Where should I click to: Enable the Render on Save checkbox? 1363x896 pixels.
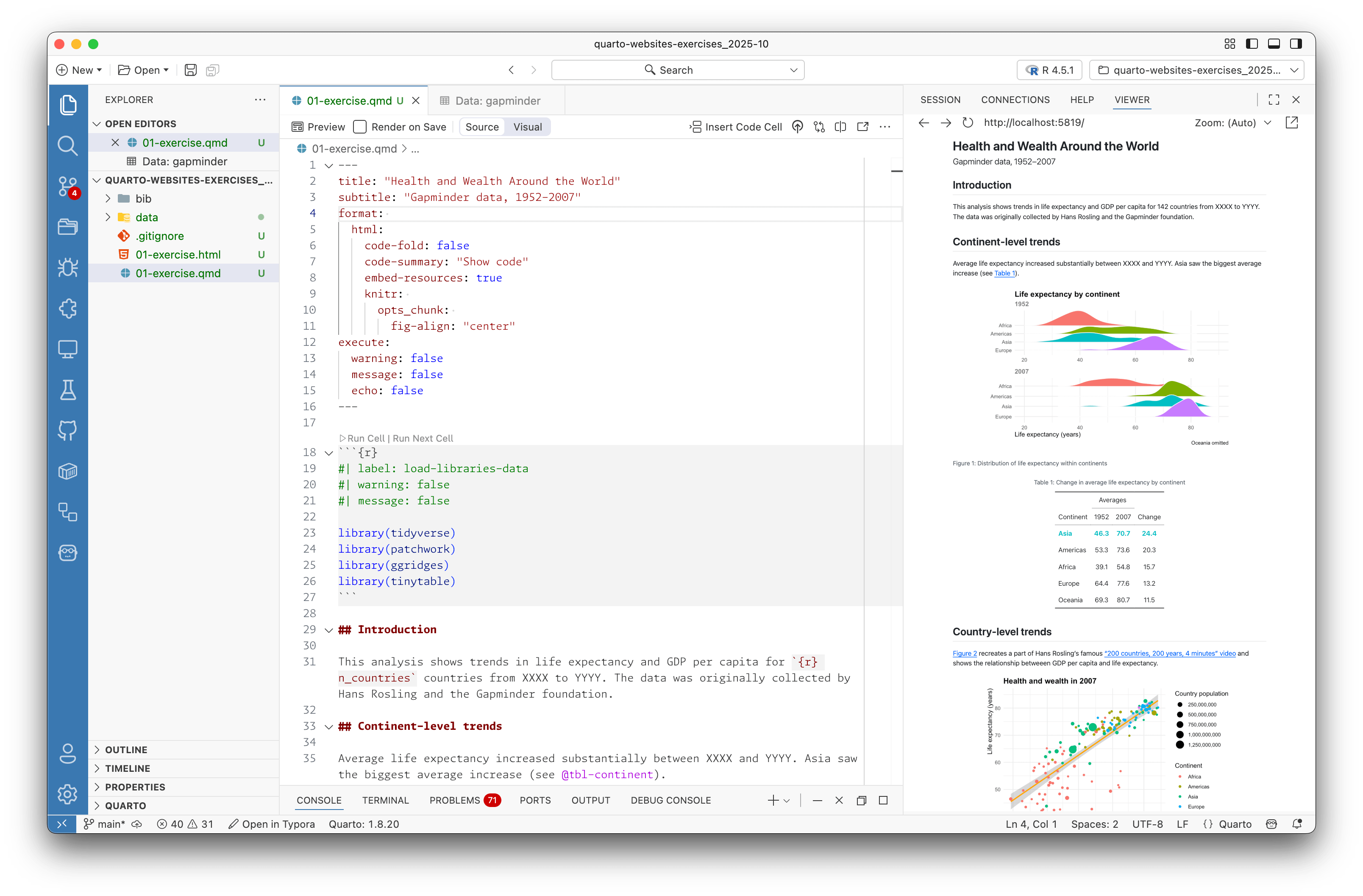click(x=360, y=127)
